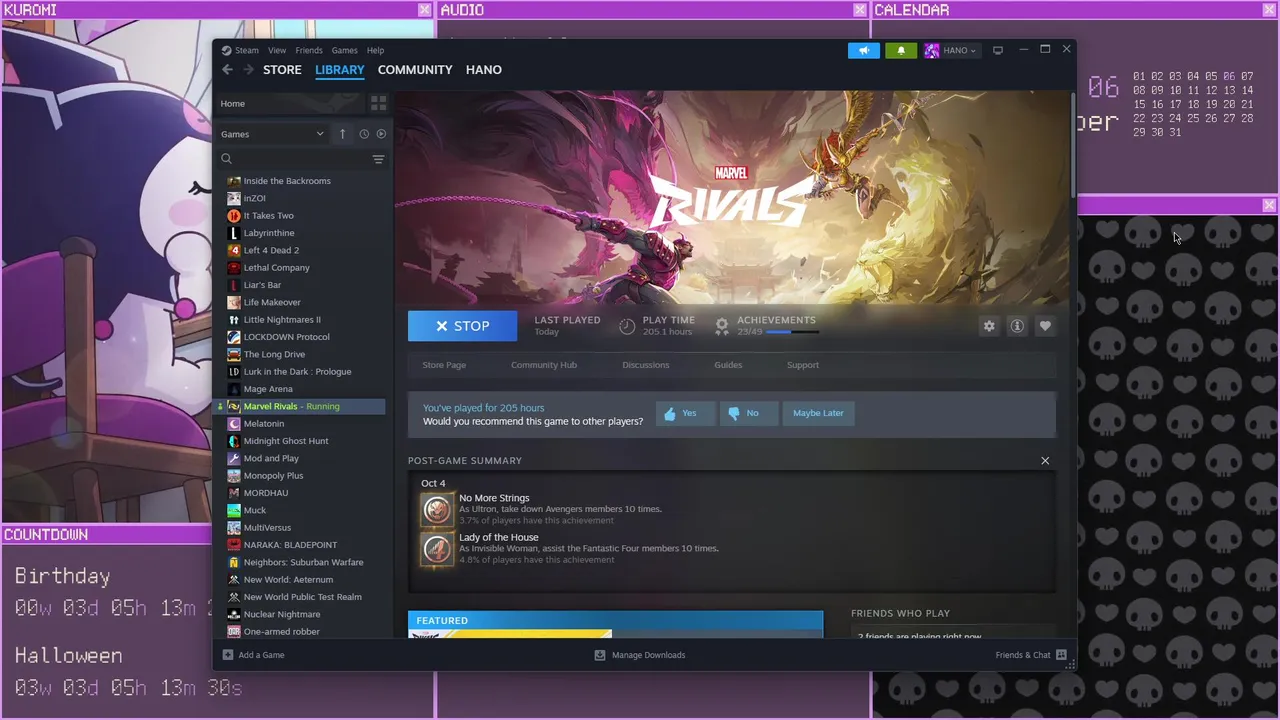Open the Home button in library sidebar
Image resolution: width=1280 pixels, height=720 pixels.
[x=290, y=103]
